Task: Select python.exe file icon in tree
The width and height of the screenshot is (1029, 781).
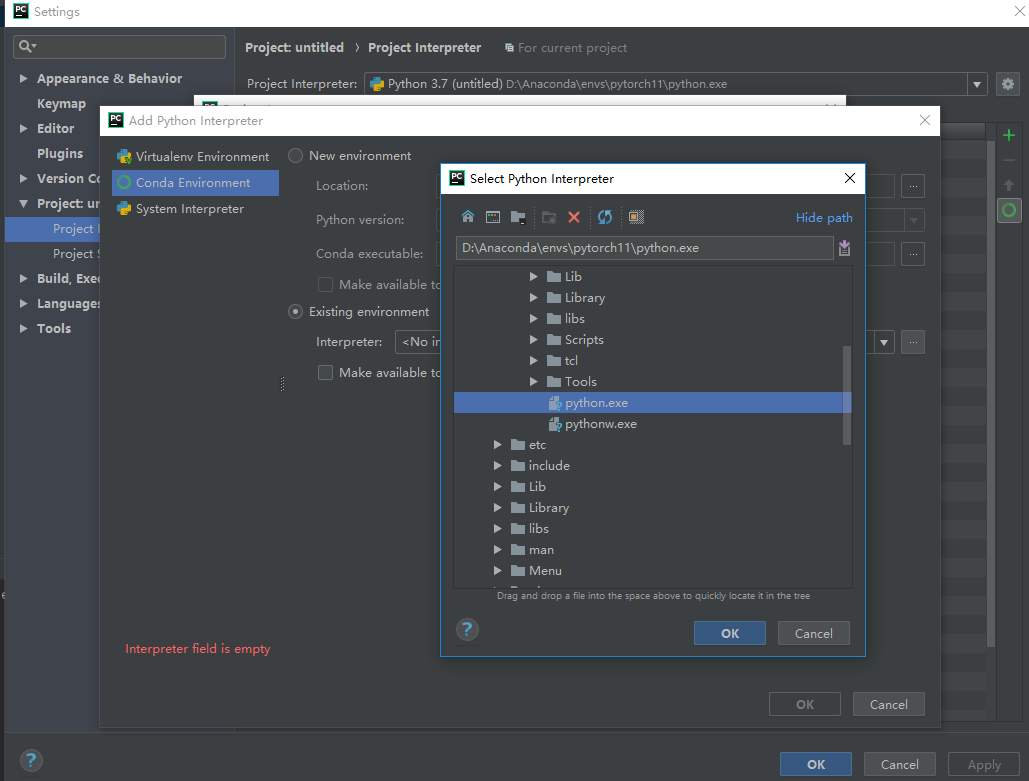Action: (555, 403)
